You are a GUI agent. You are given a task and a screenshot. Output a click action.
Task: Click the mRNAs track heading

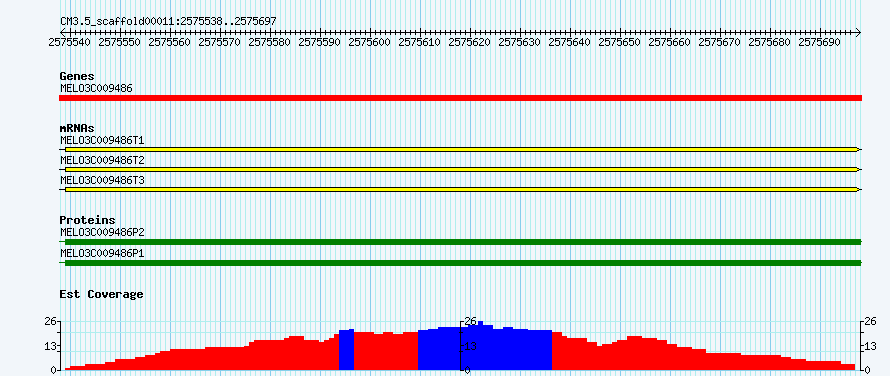tap(77, 128)
